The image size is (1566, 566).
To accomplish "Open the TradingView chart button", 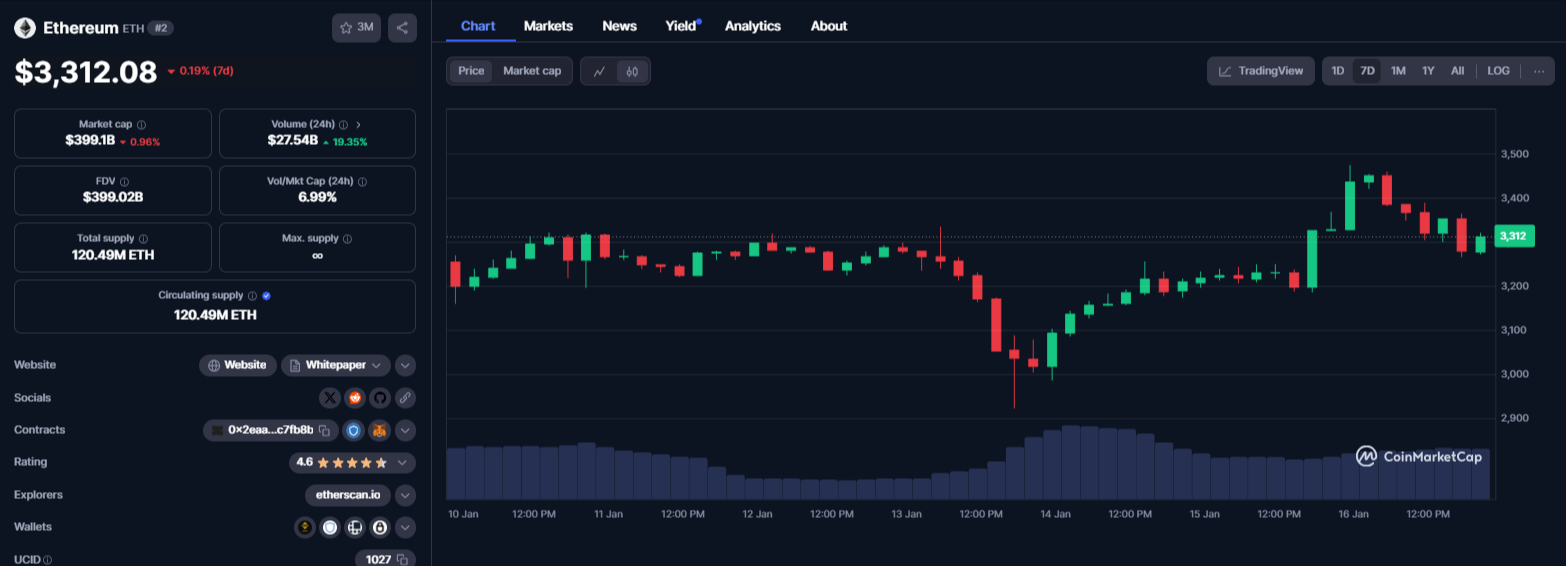I will [x=1261, y=71].
